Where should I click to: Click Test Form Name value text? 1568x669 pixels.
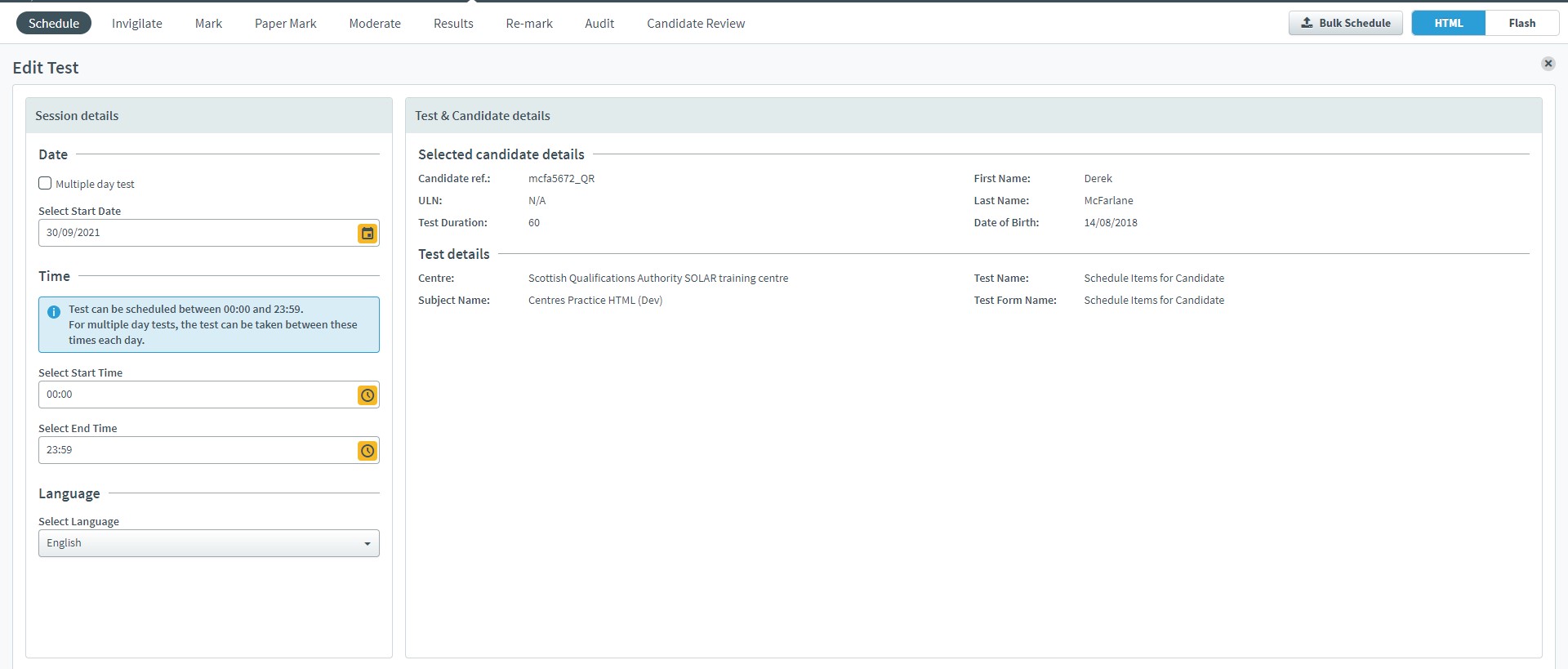(x=1154, y=300)
